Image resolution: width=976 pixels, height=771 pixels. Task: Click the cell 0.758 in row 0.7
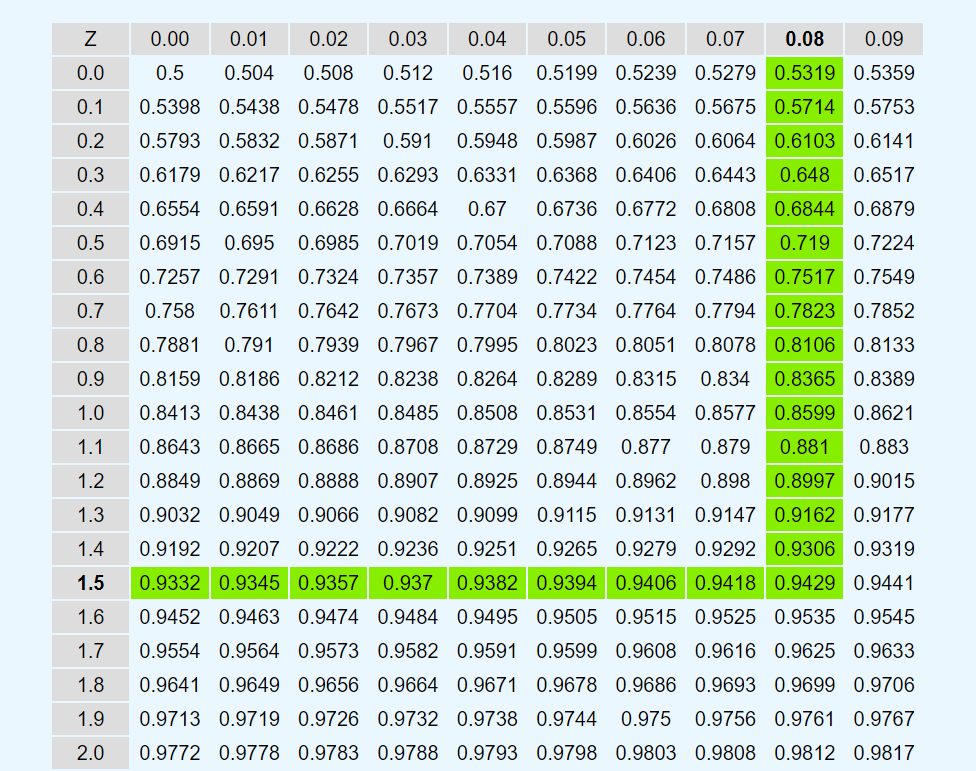(169, 311)
